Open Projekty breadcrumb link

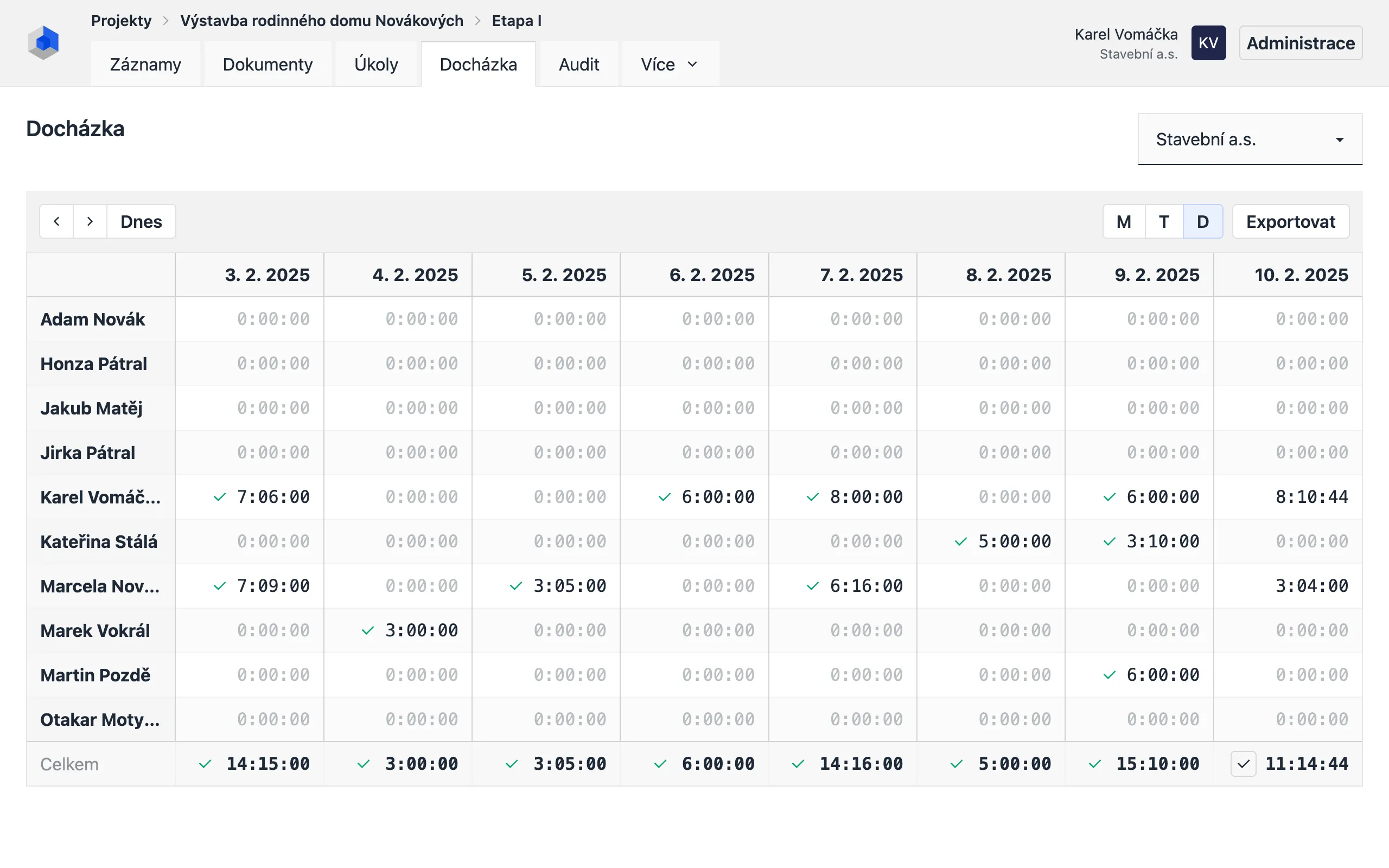point(121,21)
